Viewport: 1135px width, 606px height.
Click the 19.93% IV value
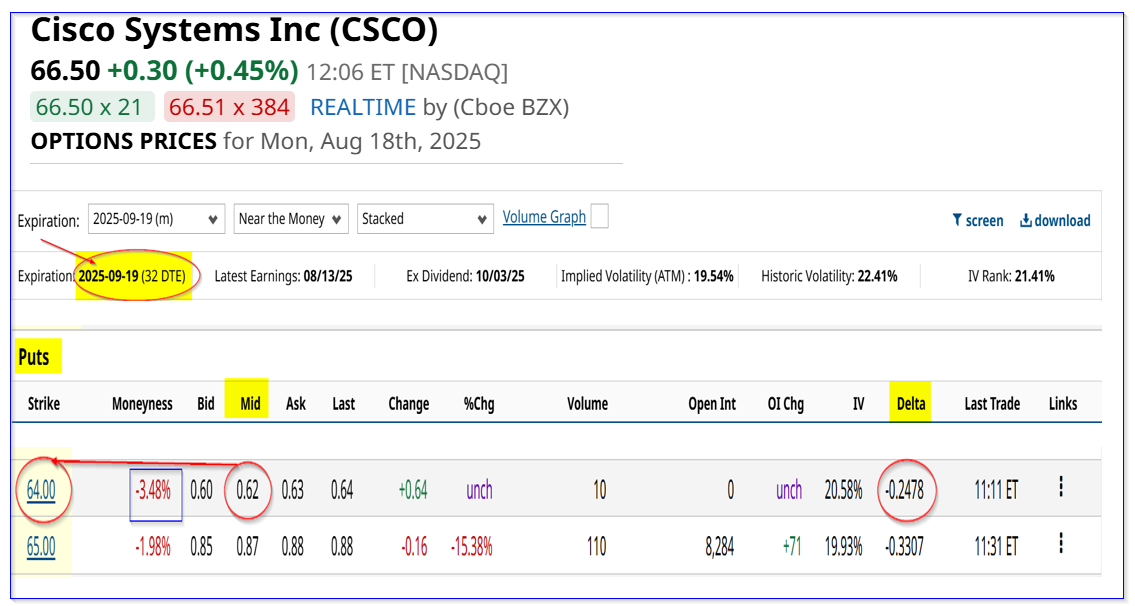(843, 547)
